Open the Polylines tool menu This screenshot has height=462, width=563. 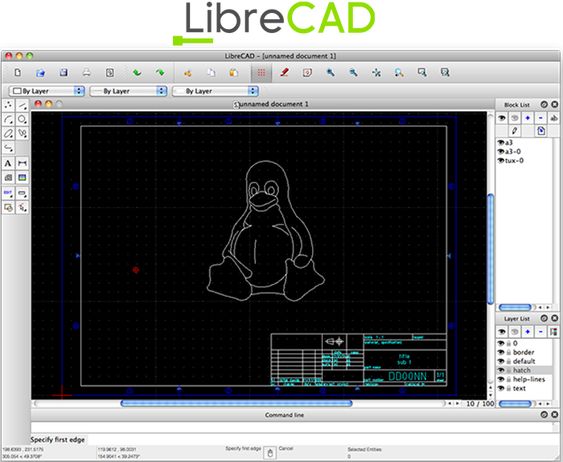tap(8, 148)
